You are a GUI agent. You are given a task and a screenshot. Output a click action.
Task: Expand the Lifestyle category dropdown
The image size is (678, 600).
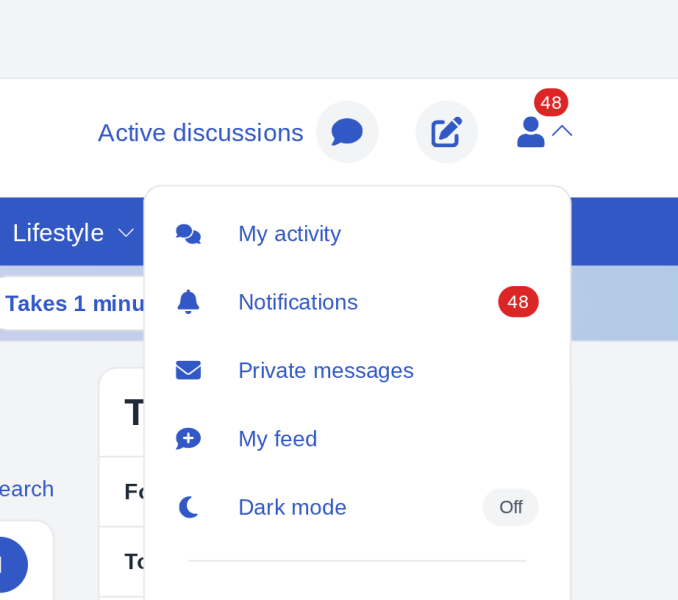[x=58, y=233]
